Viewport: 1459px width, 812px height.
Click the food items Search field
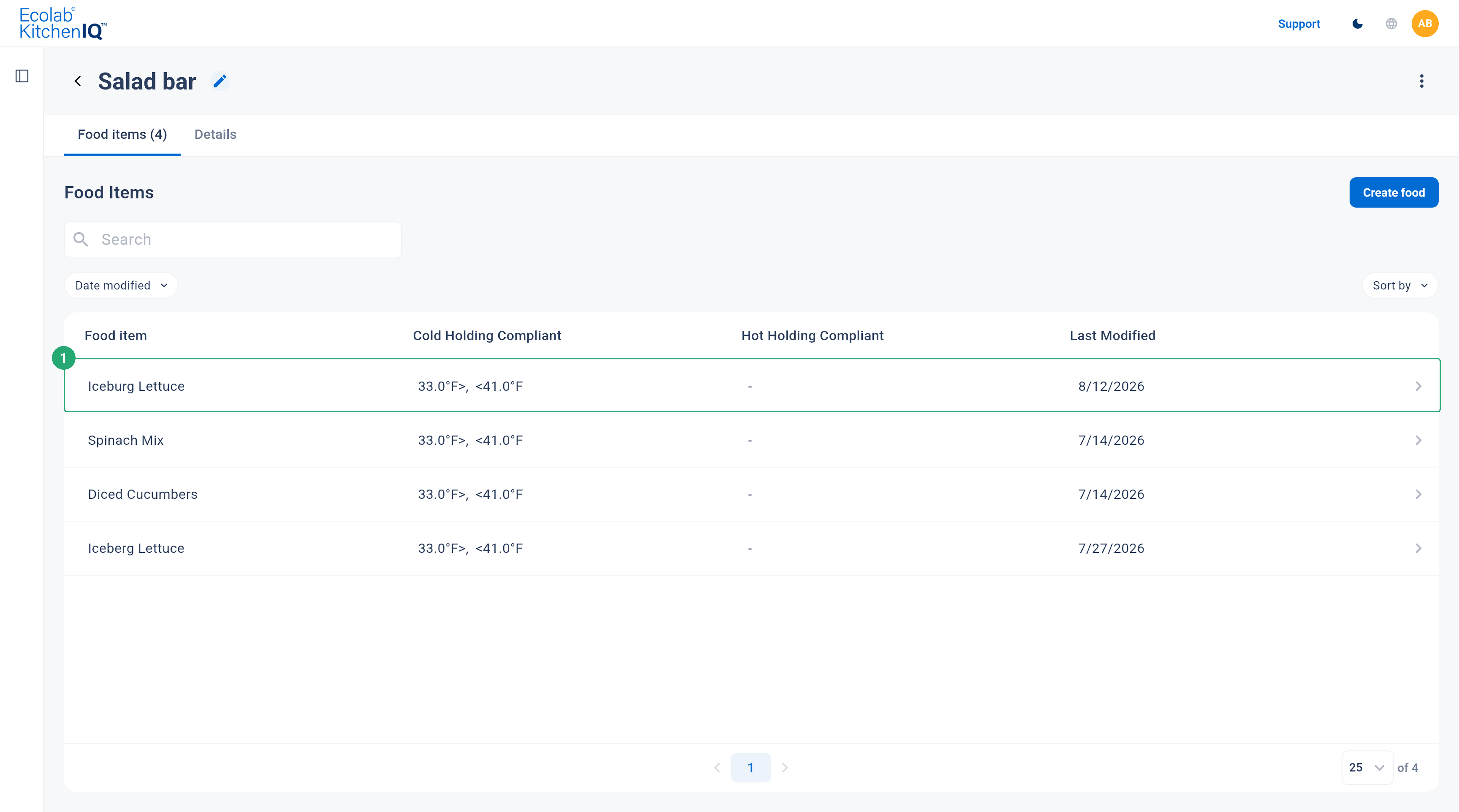click(233, 240)
